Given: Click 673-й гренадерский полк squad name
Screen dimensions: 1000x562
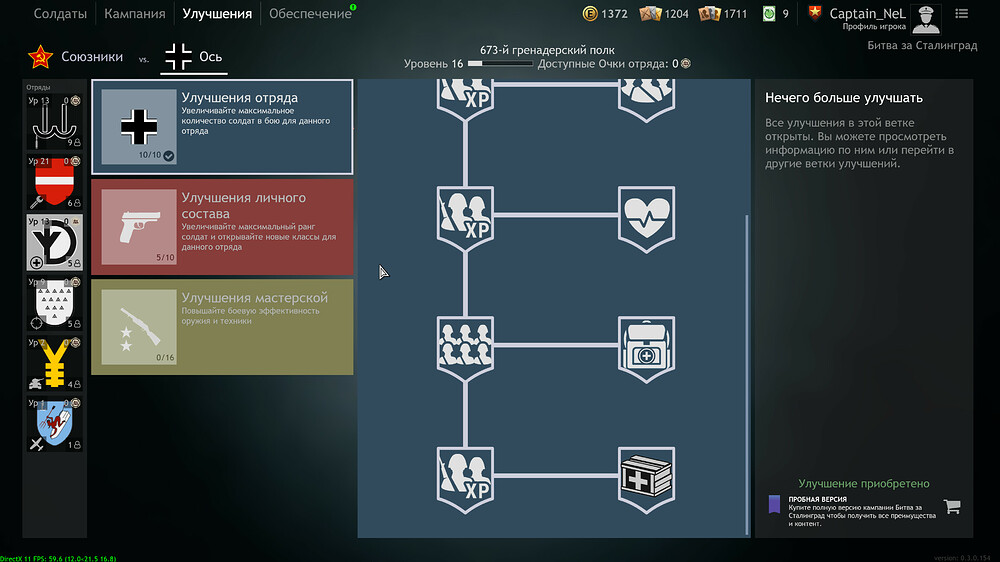Looking at the screenshot, I should click(x=547, y=50).
